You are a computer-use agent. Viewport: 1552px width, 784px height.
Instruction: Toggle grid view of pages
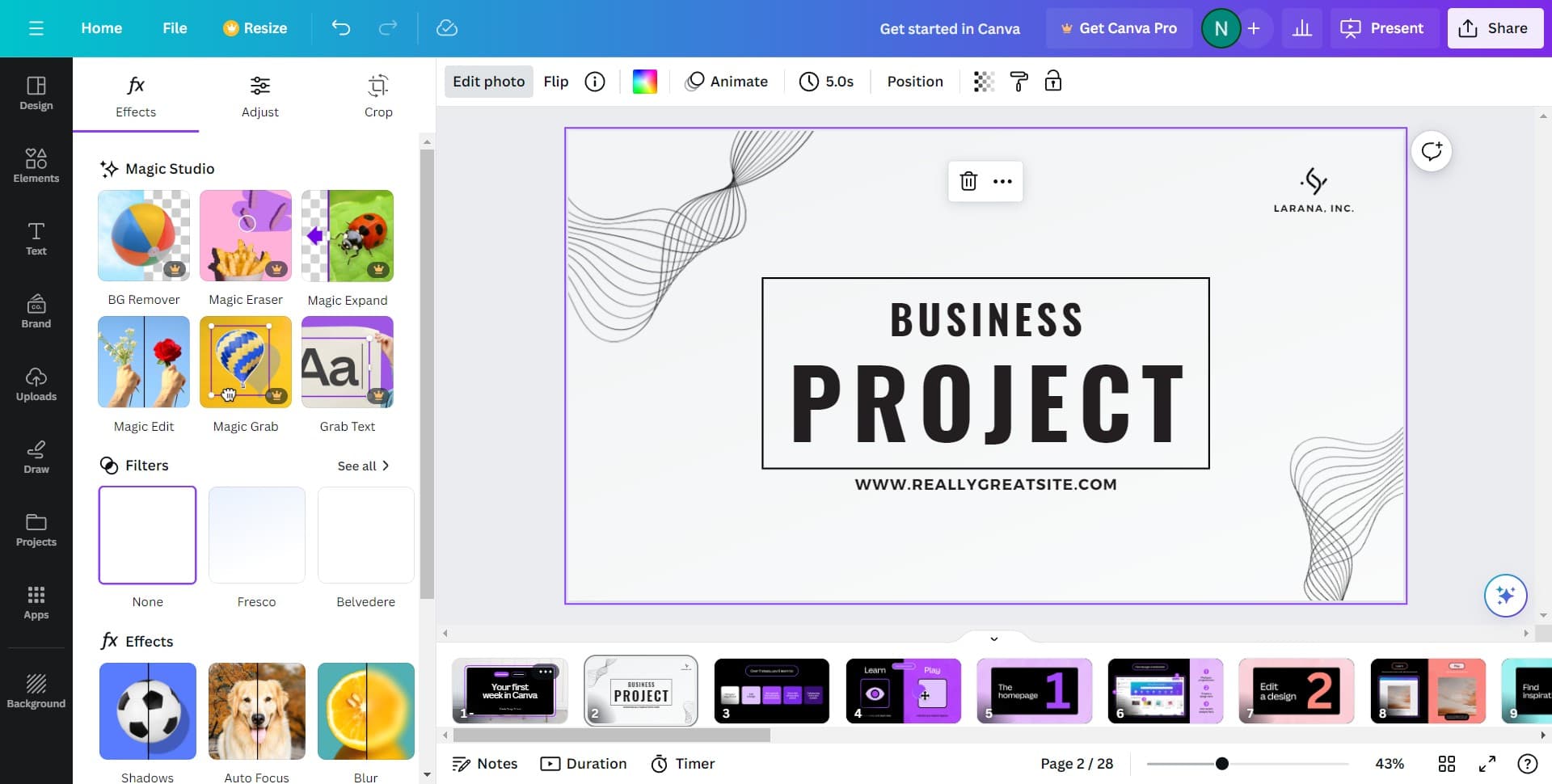[1446, 764]
